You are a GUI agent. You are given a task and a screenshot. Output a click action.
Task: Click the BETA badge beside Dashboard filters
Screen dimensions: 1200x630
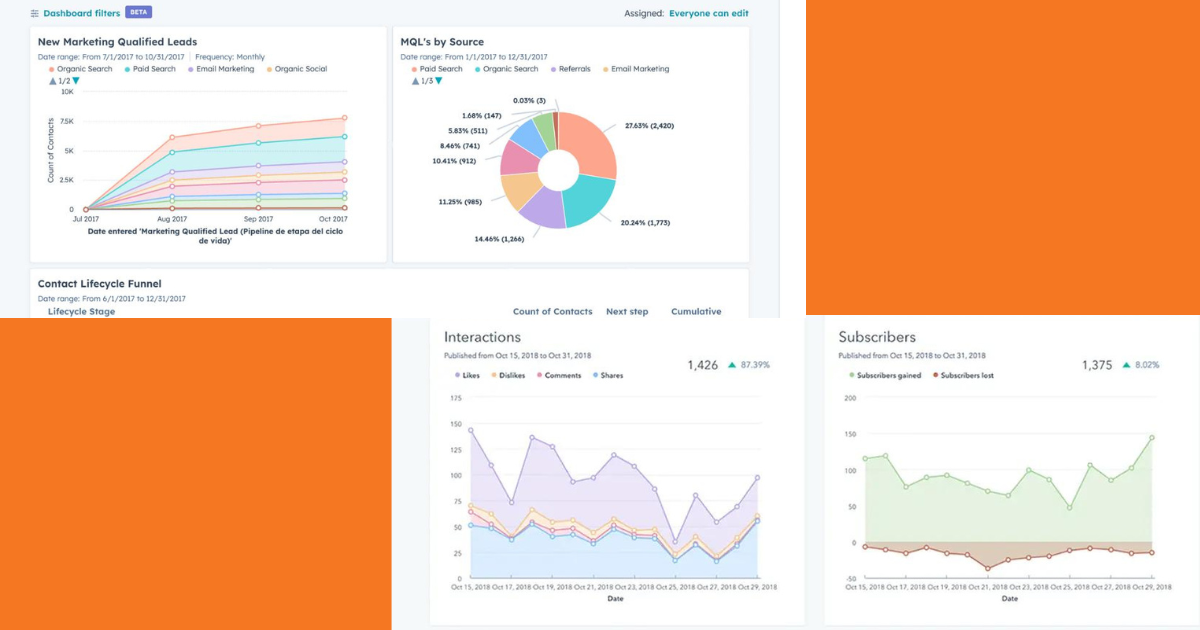point(139,13)
